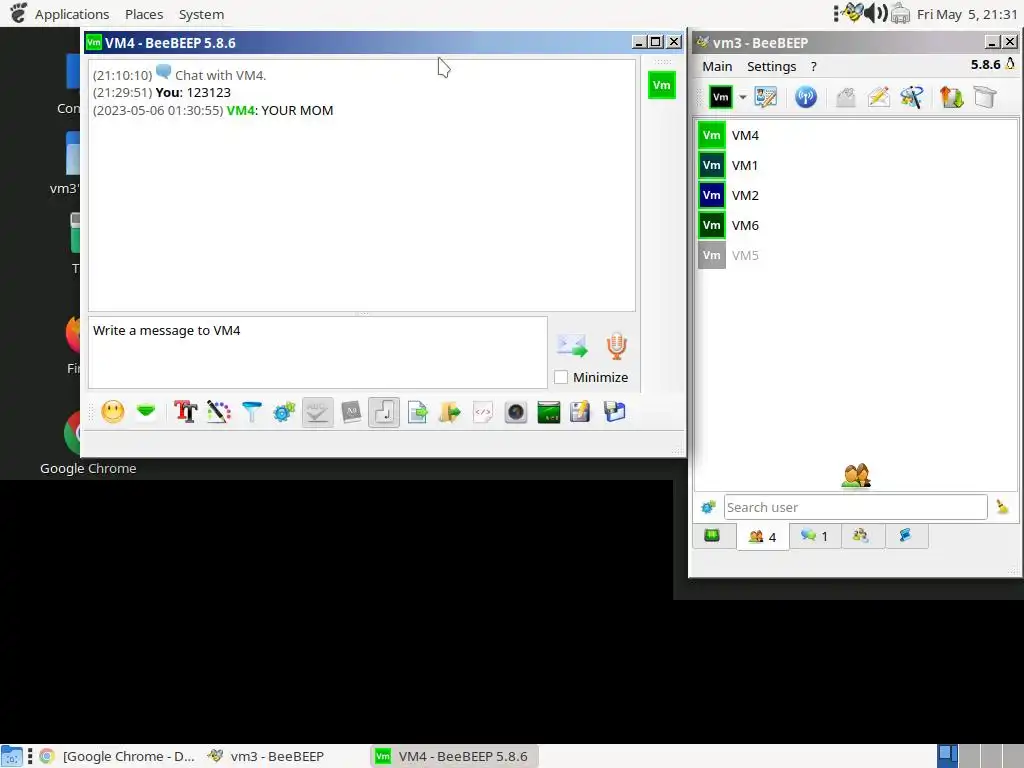This screenshot has width=1024, height=768.
Task: Write a message to all with pencil envelope
Action: click(x=878, y=97)
